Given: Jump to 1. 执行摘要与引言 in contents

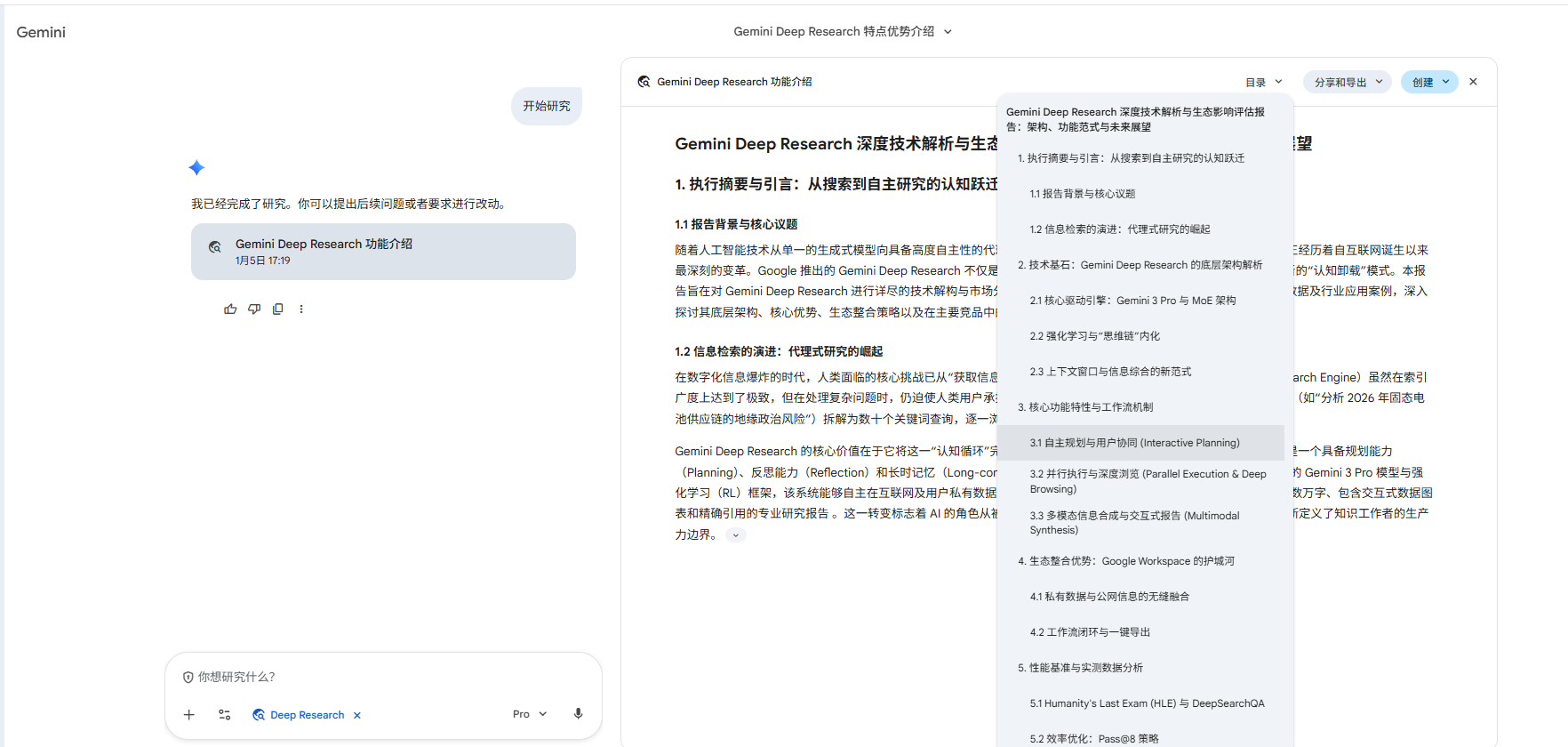Looking at the screenshot, I should [x=1140, y=158].
